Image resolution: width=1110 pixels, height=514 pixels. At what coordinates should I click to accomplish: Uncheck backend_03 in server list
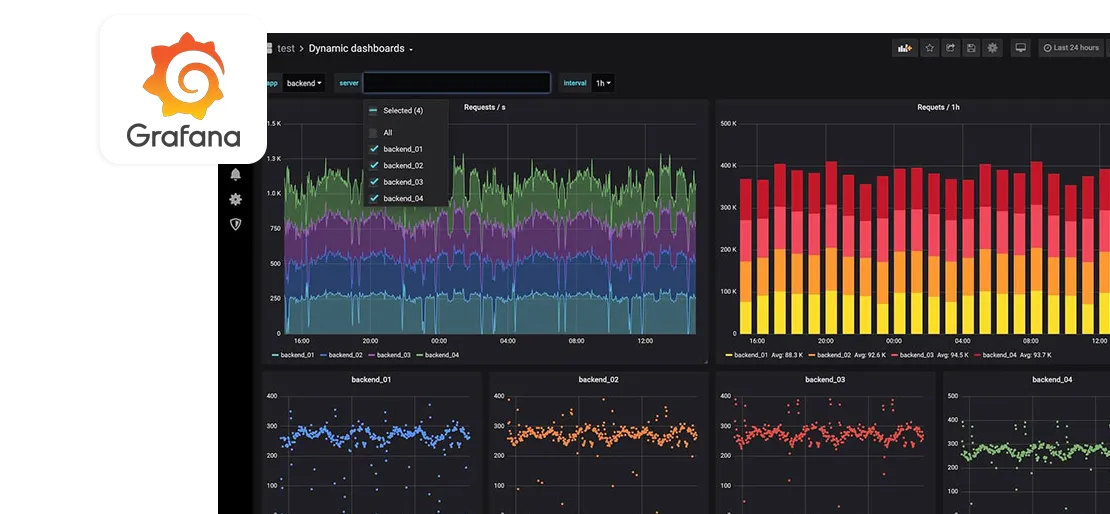374,182
